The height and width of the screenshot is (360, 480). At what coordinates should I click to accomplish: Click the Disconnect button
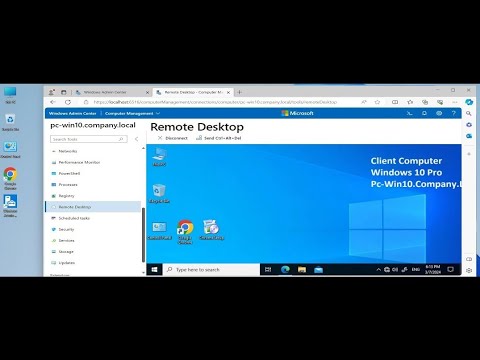(x=173, y=138)
